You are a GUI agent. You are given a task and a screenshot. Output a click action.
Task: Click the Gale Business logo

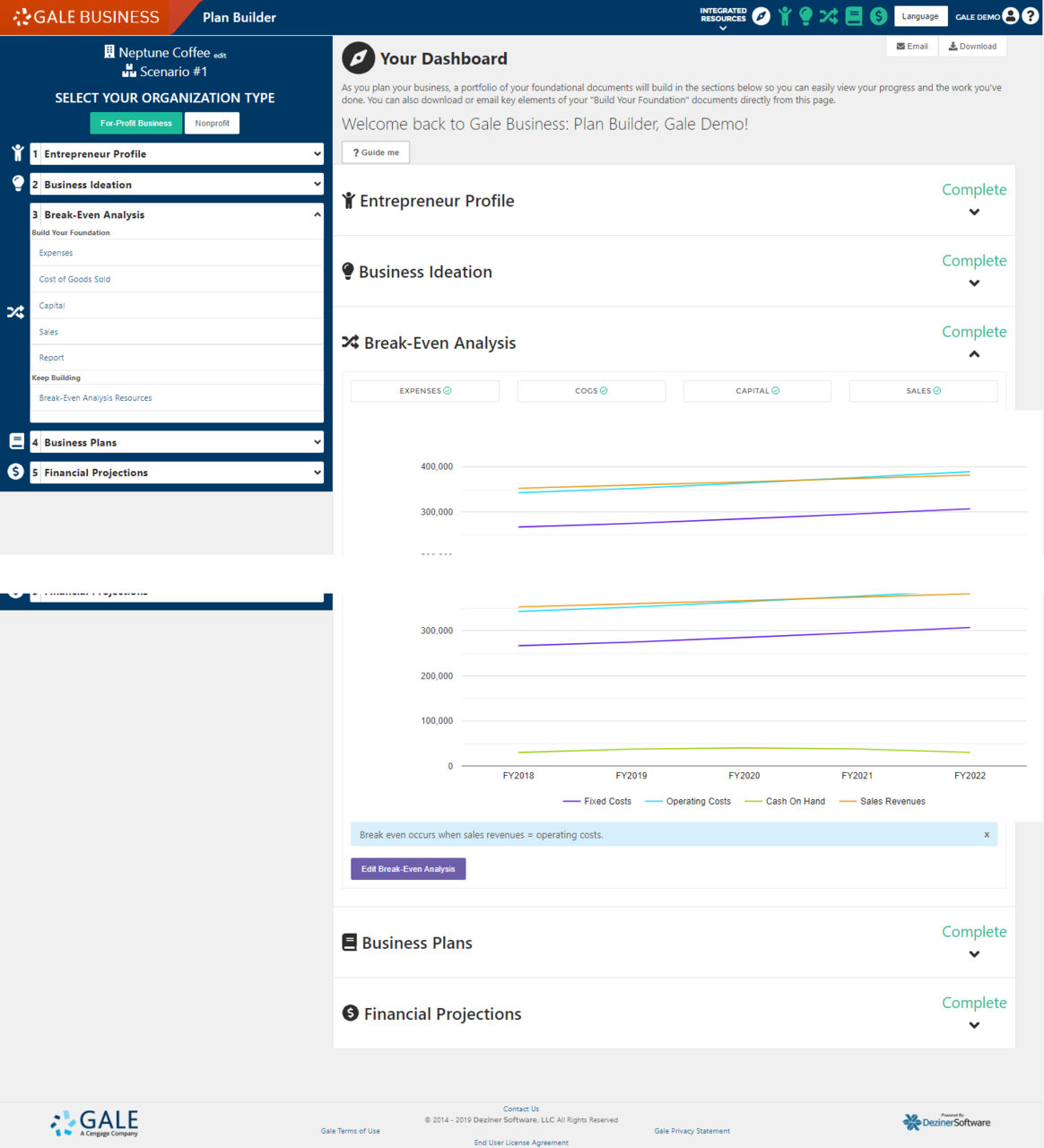86,17
